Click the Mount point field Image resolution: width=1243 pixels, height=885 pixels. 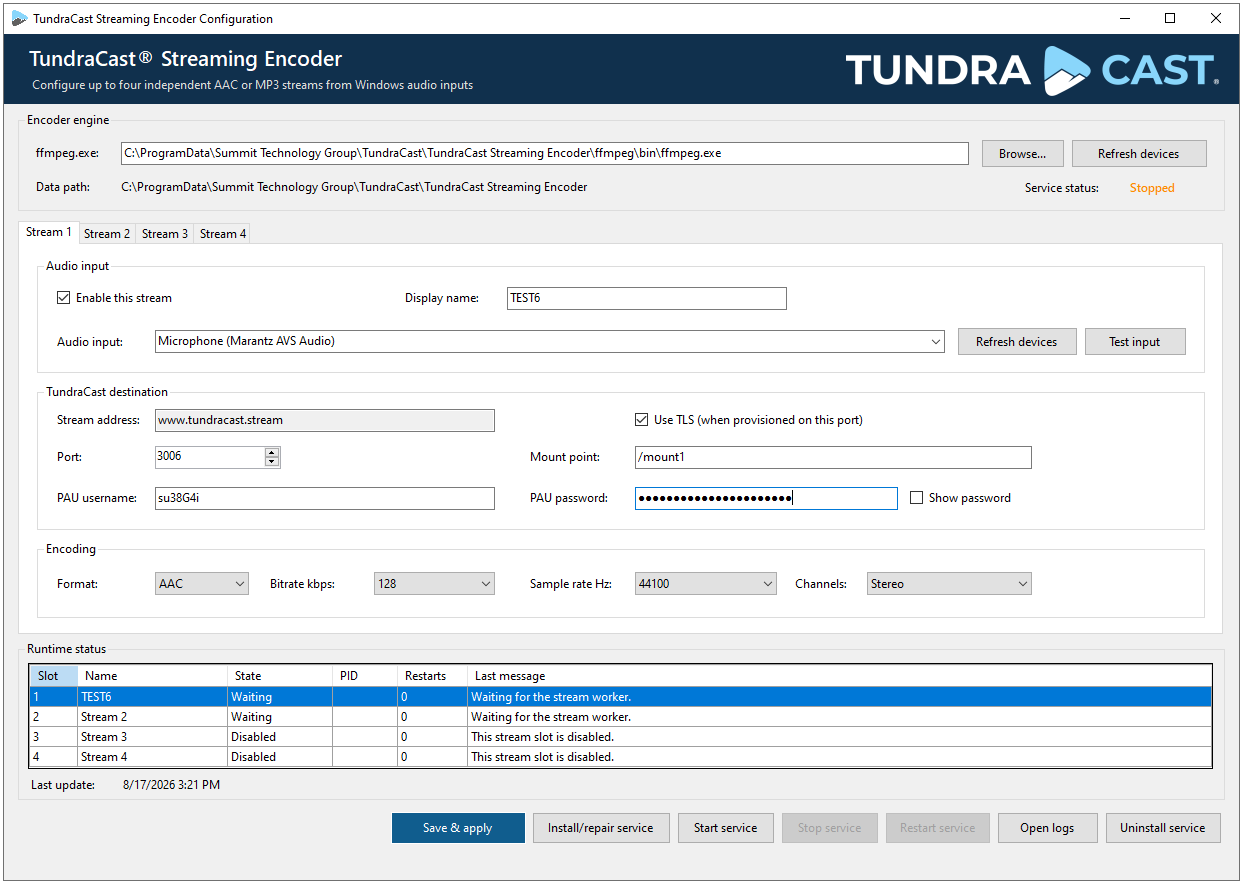click(833, 457)
